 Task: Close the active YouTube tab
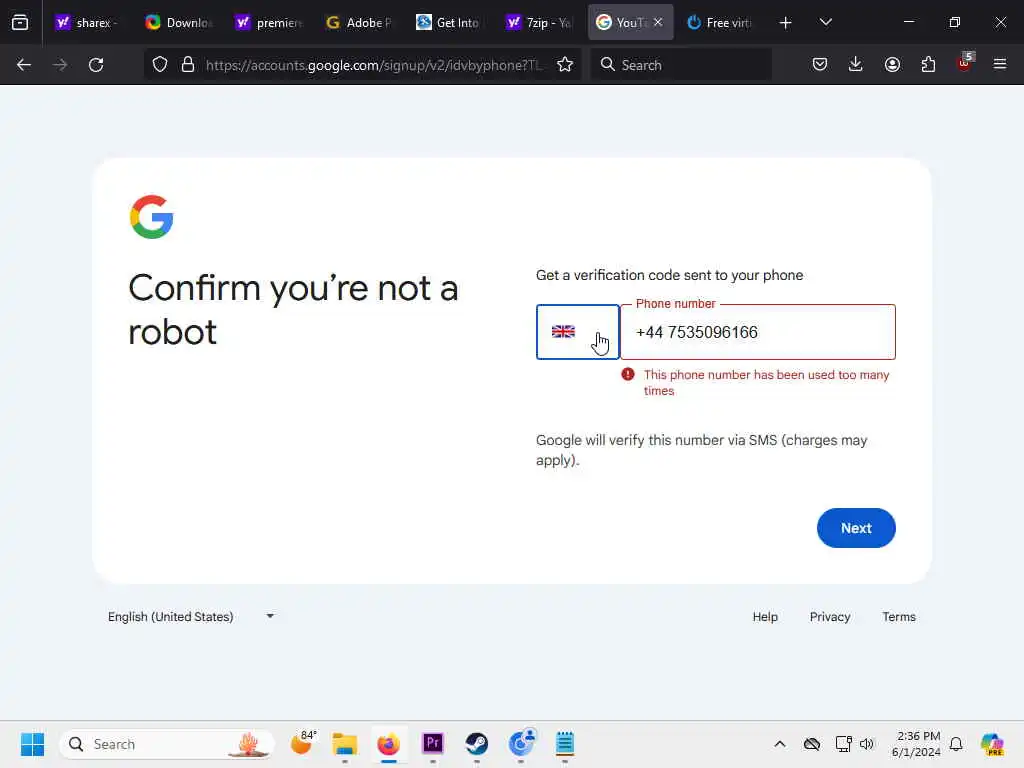pos(658,22)
